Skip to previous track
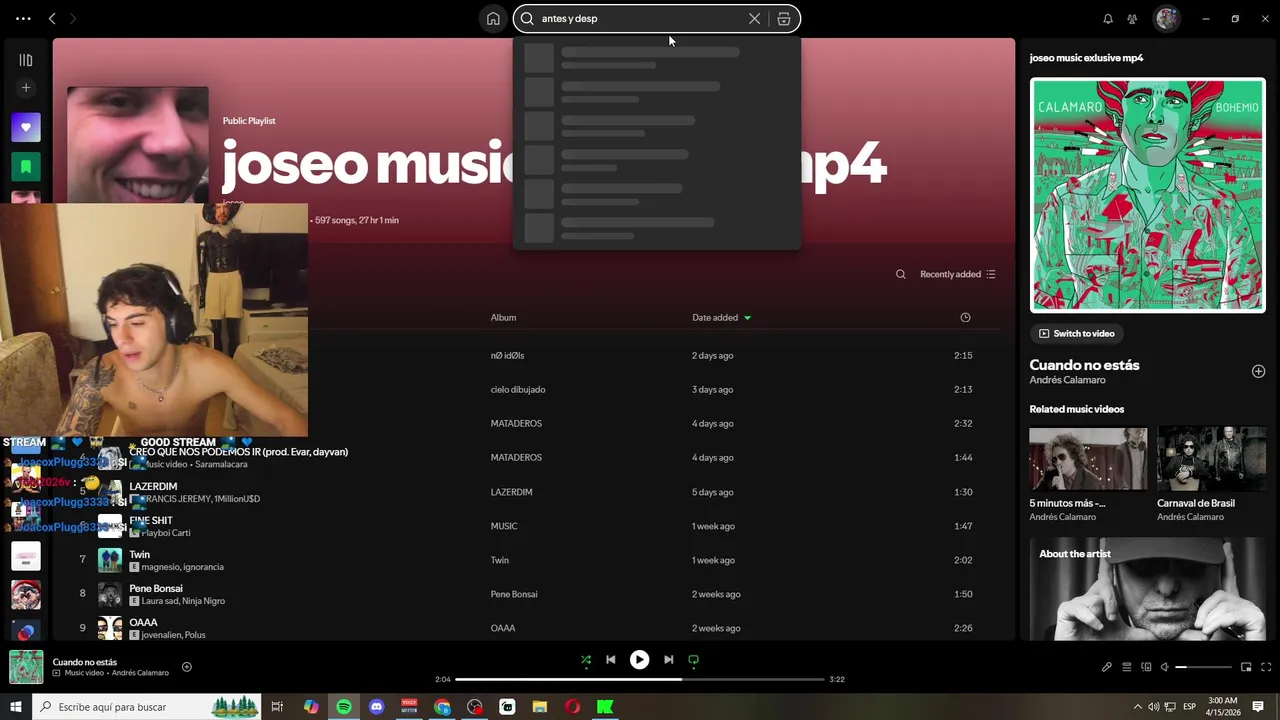The height and width of the screenshot is (720, 1280). point(611,660)
